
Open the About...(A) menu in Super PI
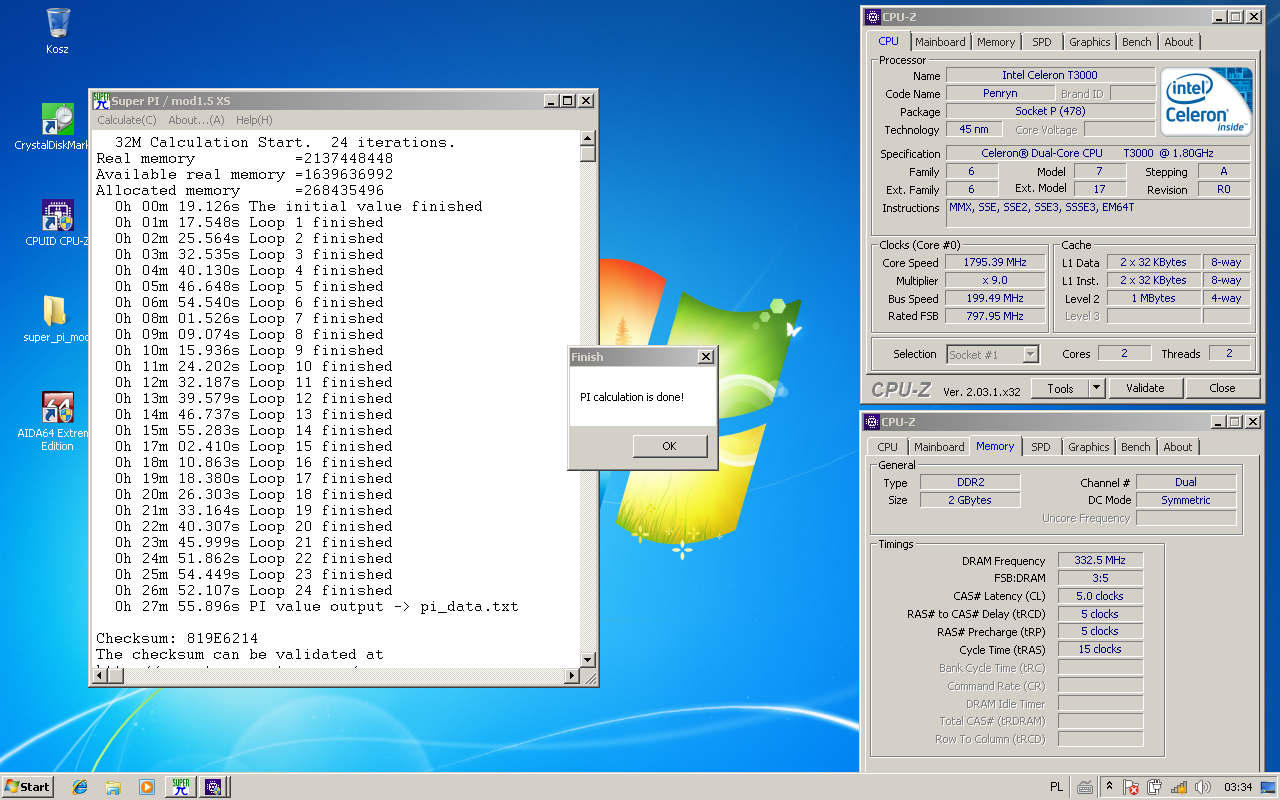(x=196, y=120)
